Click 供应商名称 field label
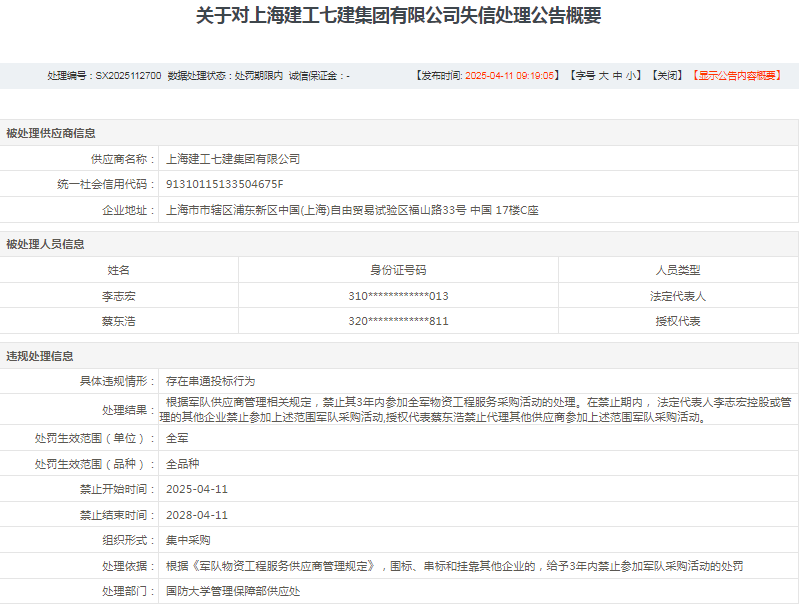 122,159
